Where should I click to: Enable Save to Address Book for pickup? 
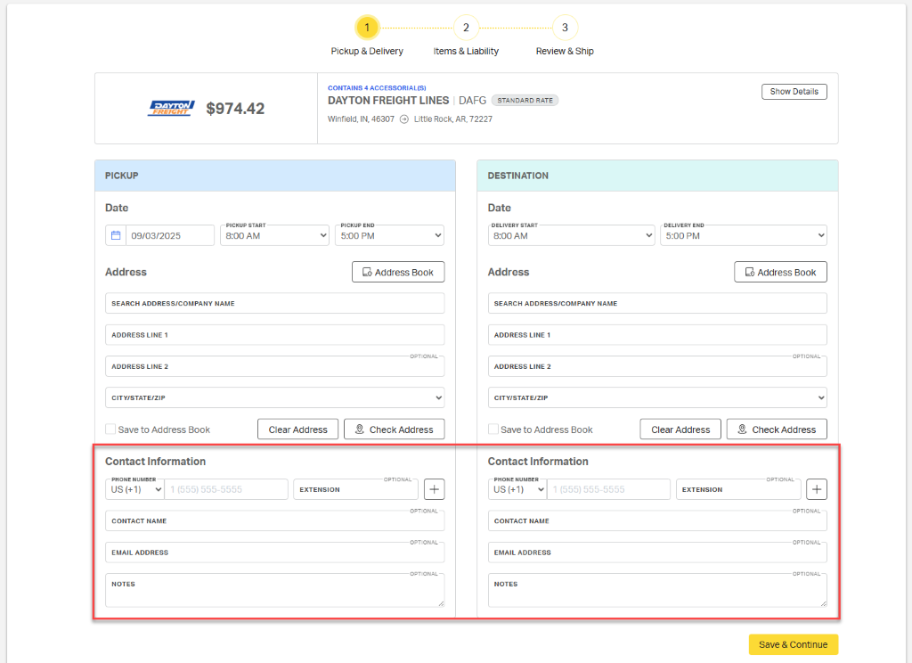(111, 429)
